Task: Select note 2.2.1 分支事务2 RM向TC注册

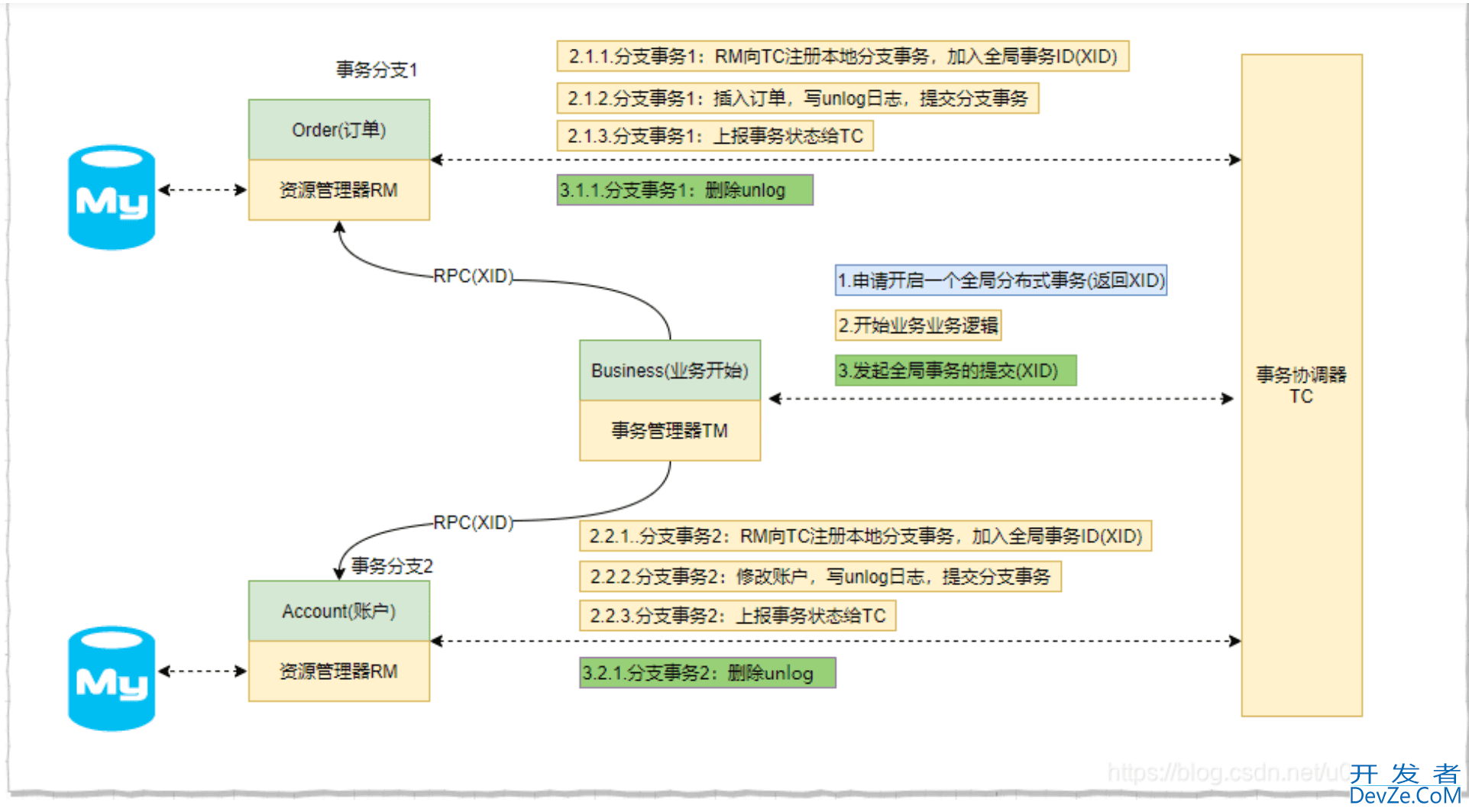Action: [x=866, y=536]
